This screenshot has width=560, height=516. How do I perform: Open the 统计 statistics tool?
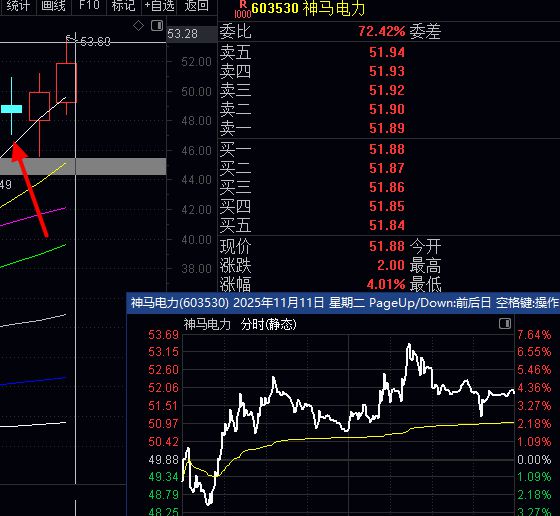(x=18, y=6)
